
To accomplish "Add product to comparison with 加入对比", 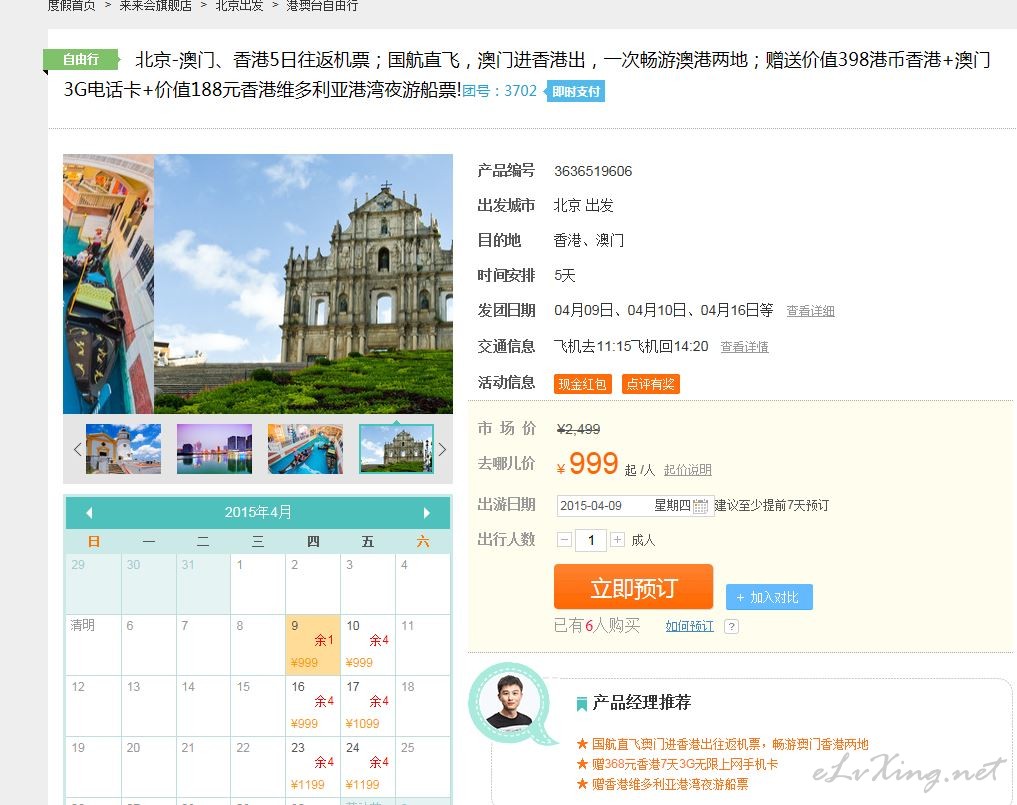I will 768,597.
